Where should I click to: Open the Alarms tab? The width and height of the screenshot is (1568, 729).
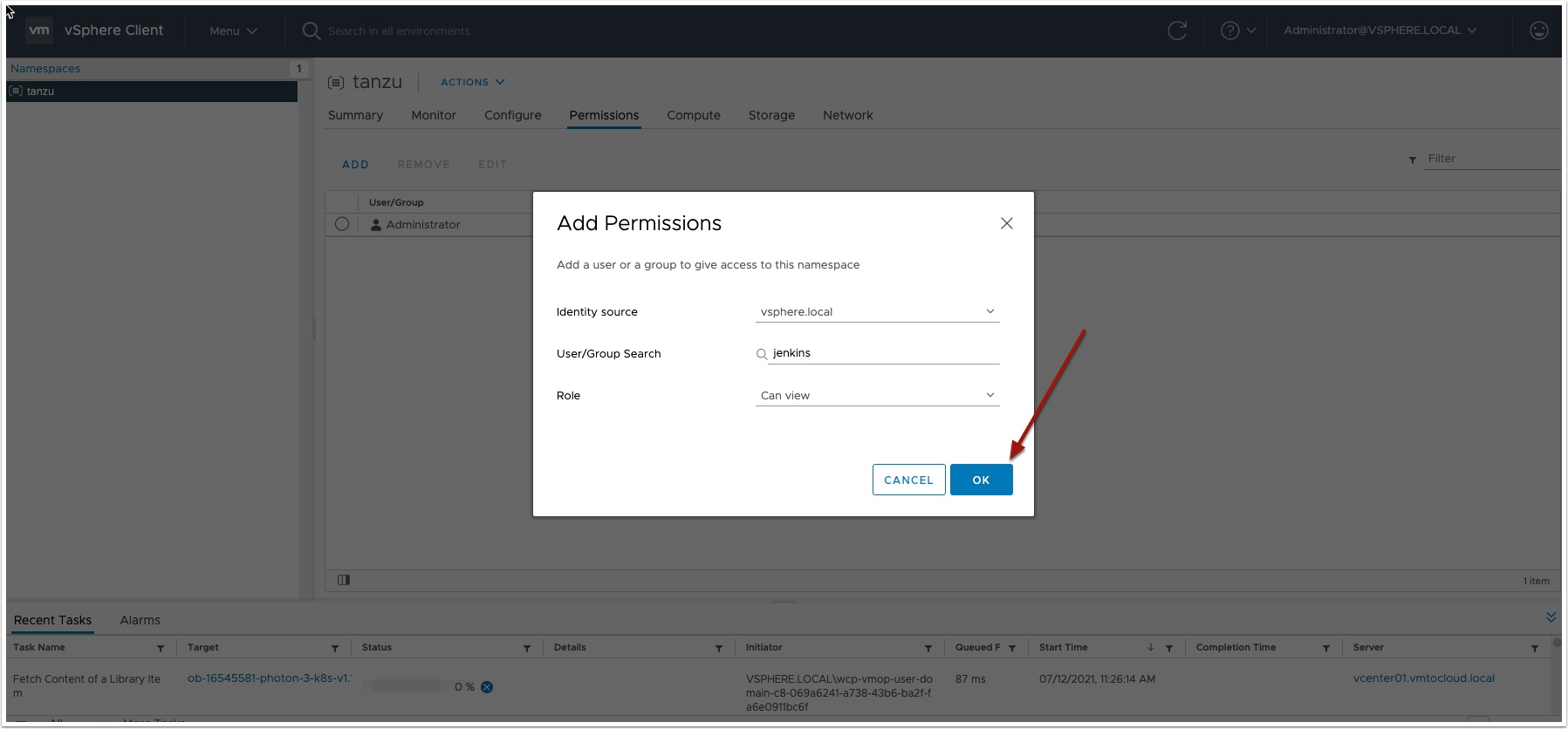click(x=140, y=620)
